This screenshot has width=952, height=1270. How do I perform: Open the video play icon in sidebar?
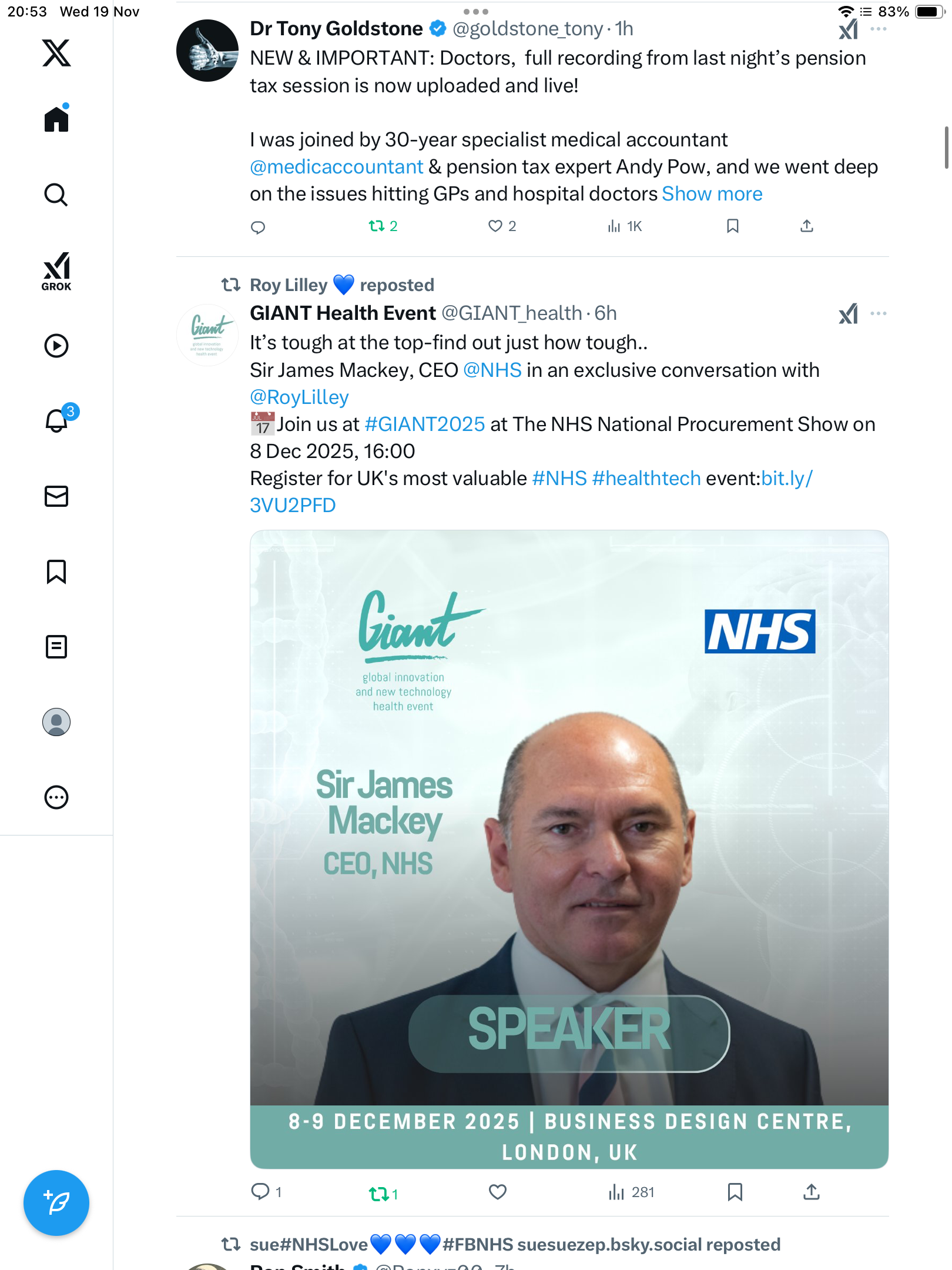click(56, 345)
